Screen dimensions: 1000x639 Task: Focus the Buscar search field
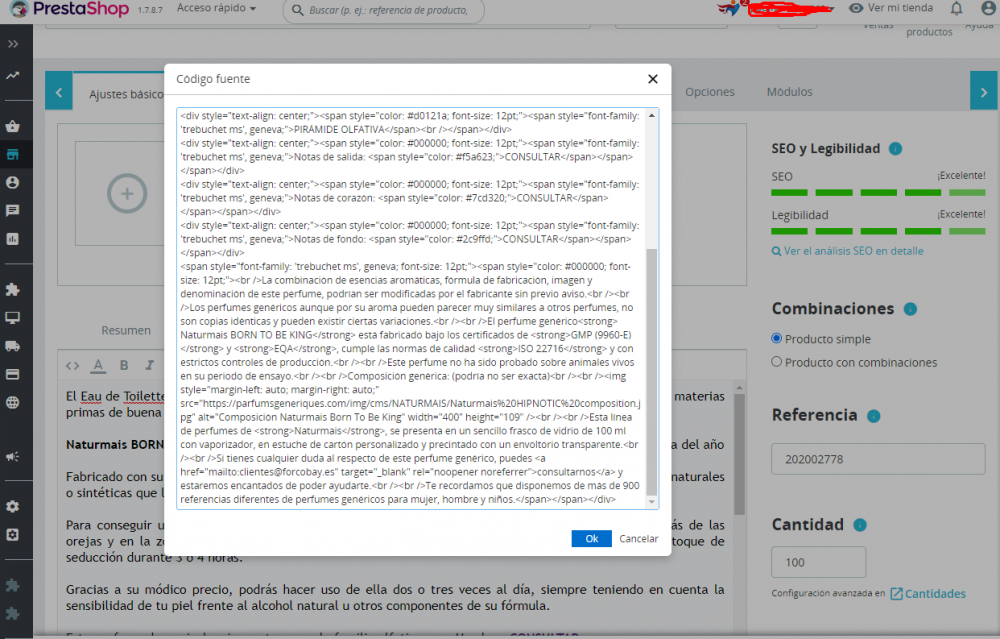(x=383, y=10)
